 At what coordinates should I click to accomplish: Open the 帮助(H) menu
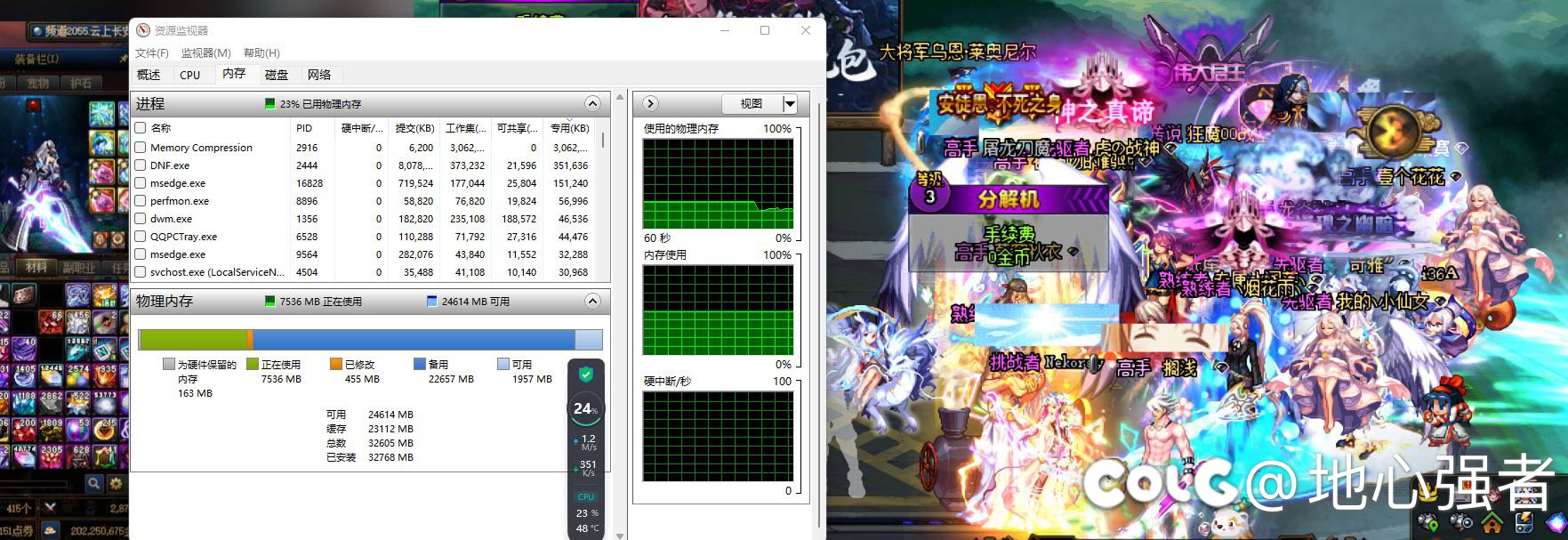[261, 53]
